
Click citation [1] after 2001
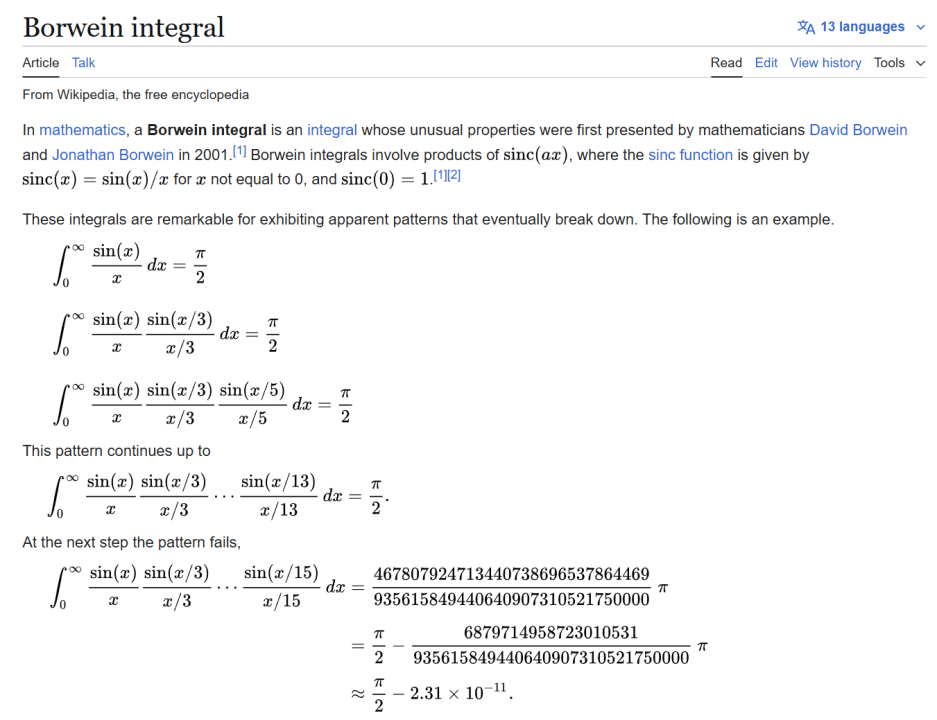tap(239, 151)
